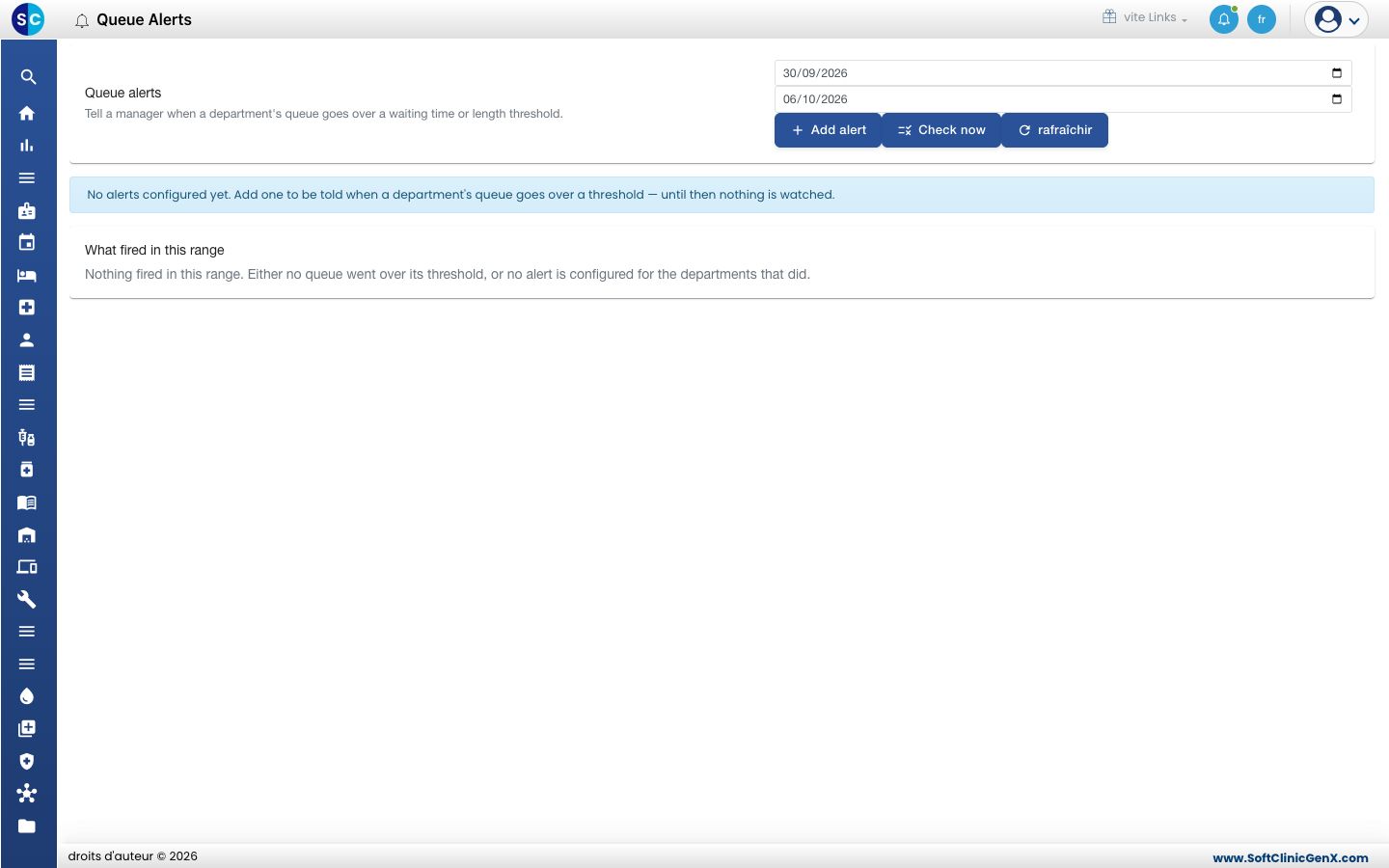1389x868 pixels.
Task: Open the notifications bell button
Action: click(x=1224, y=19)
